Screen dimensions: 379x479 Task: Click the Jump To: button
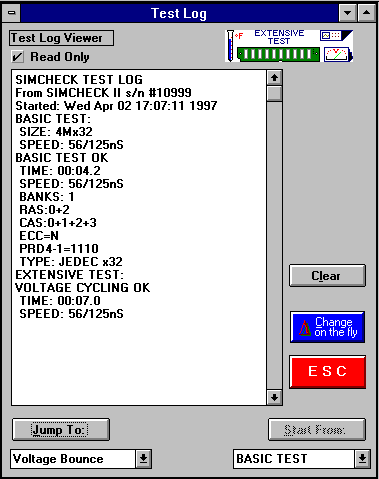61,430
